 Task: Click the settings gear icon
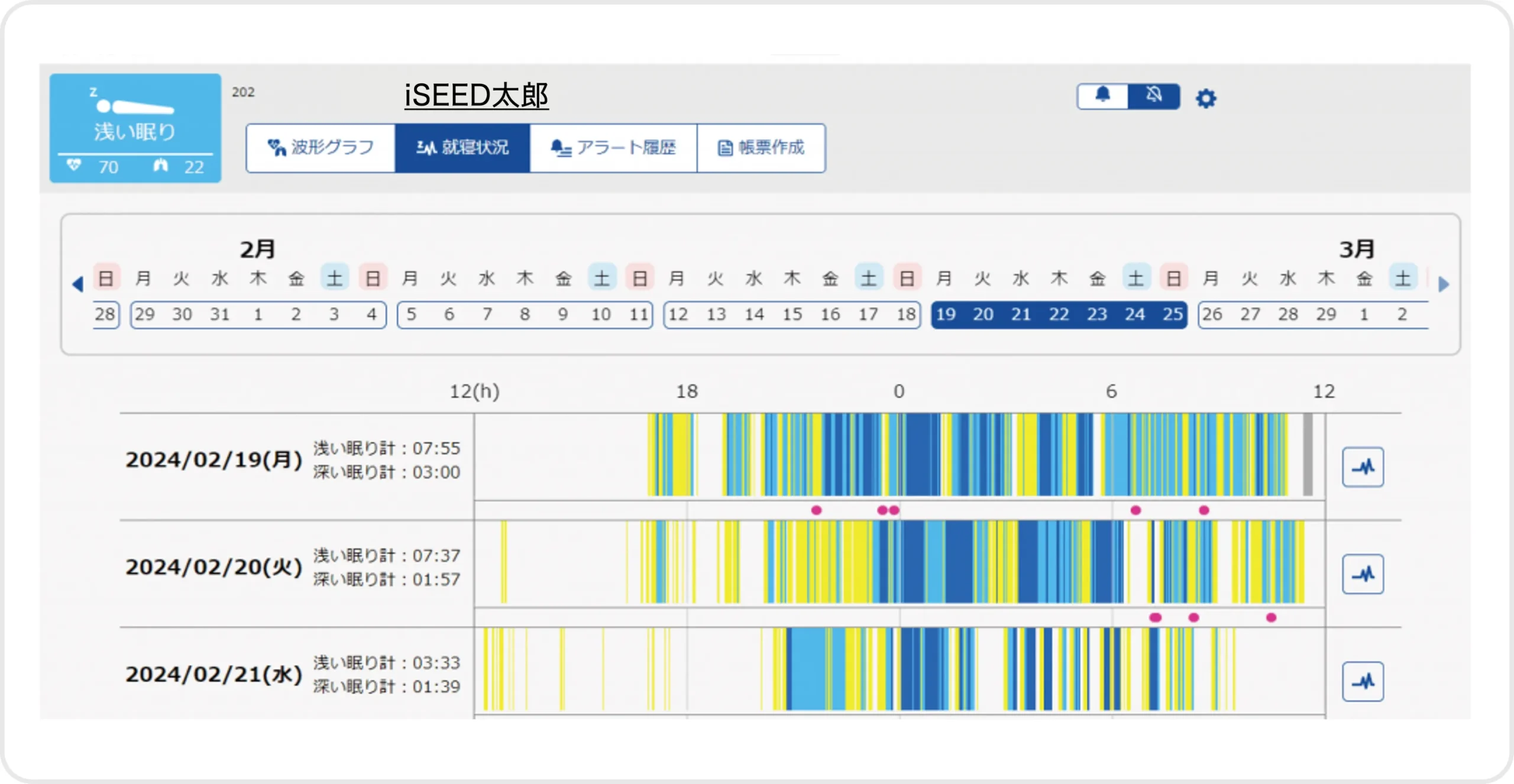coord(1205,98)
